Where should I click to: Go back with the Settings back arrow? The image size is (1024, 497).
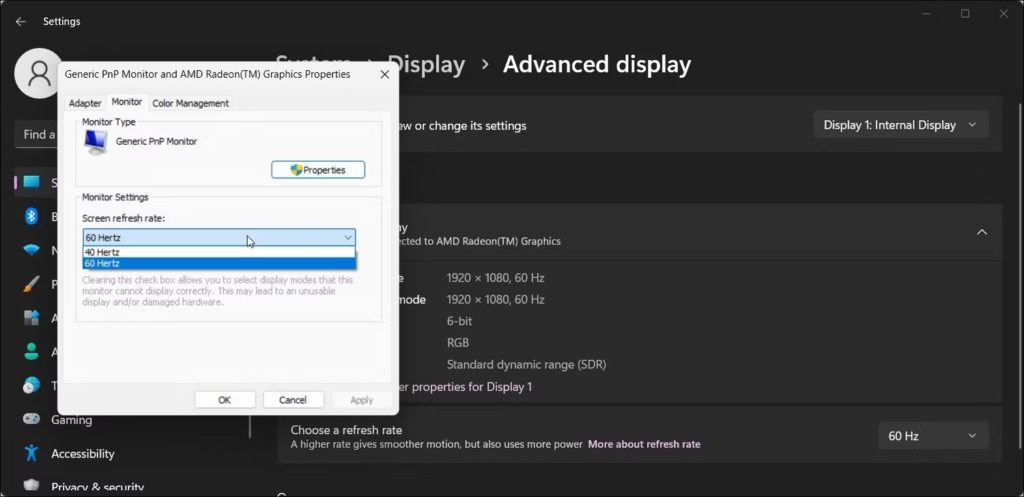(x=21, y=22)
